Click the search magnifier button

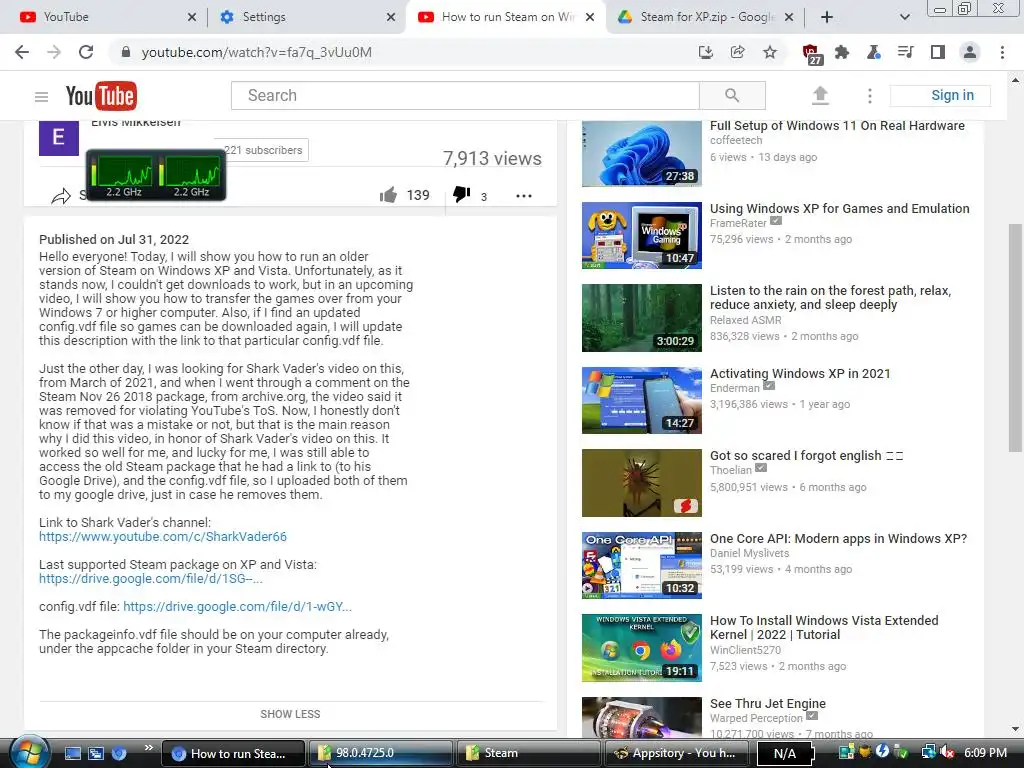point(732,95)
